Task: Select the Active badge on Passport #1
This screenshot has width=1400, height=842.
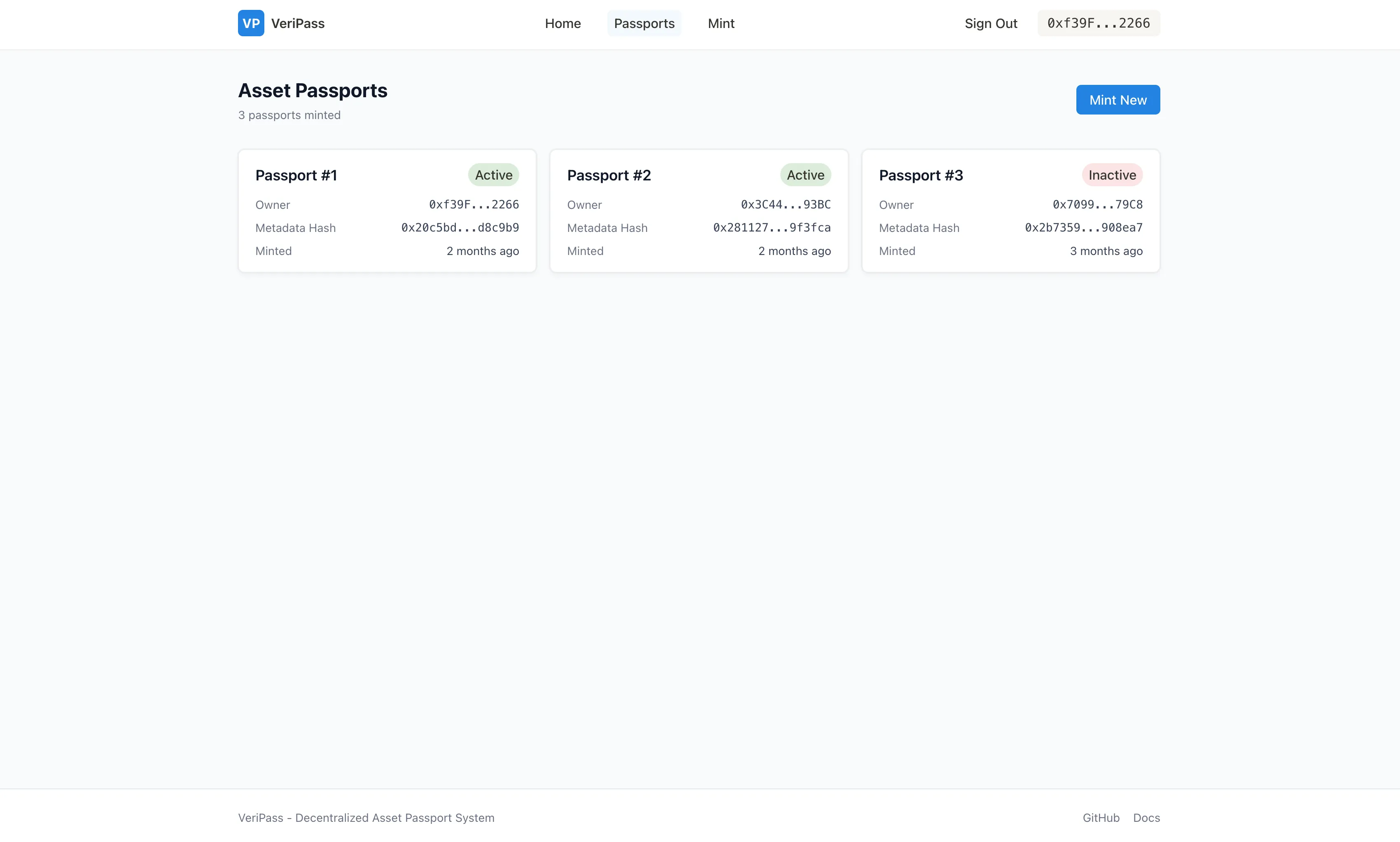Action: tap(493, 175)
